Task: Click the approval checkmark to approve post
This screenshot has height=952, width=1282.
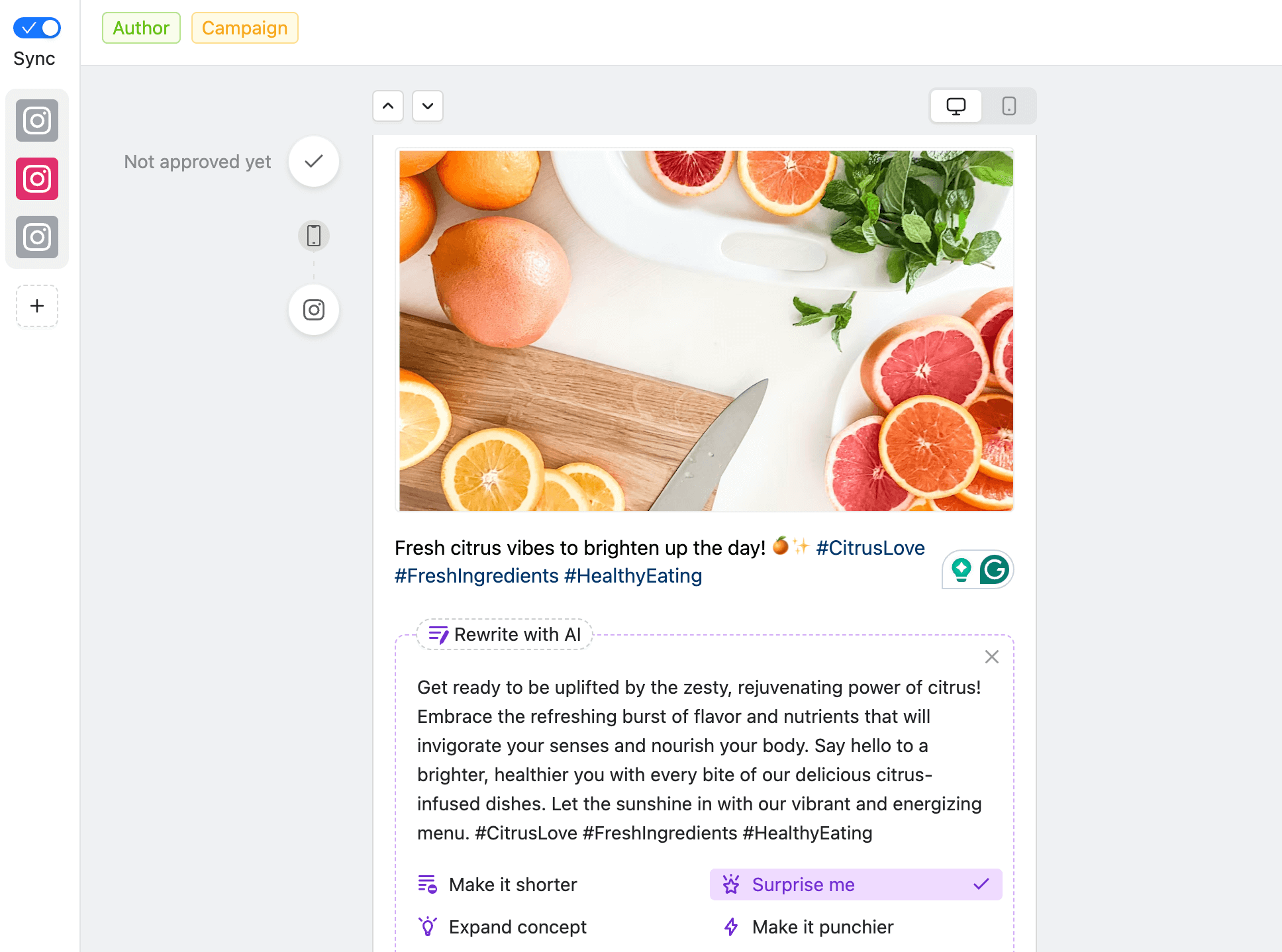Action: click(315, 161)
